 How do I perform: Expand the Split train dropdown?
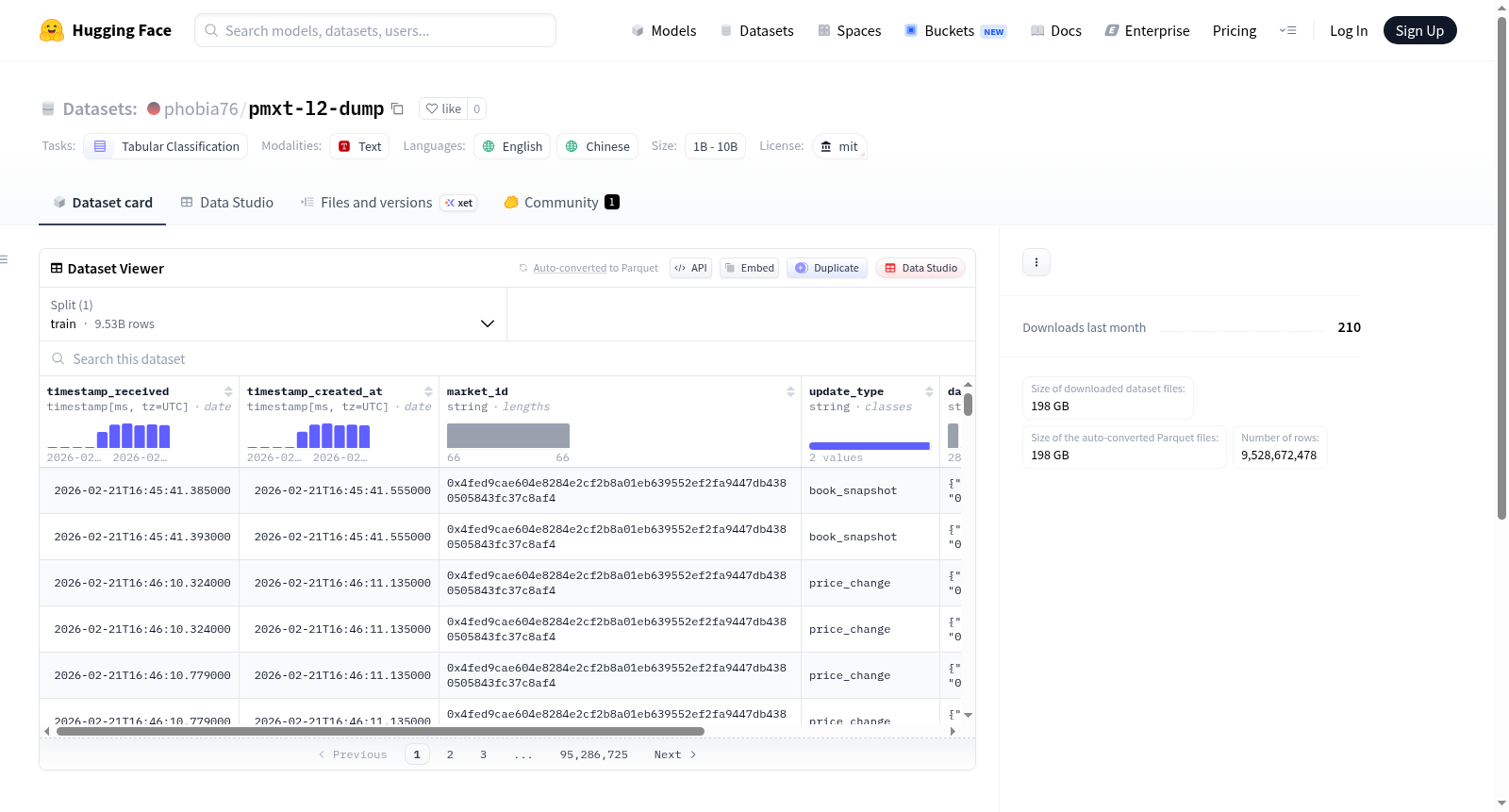pyautogui.click(x=273, y=314)
